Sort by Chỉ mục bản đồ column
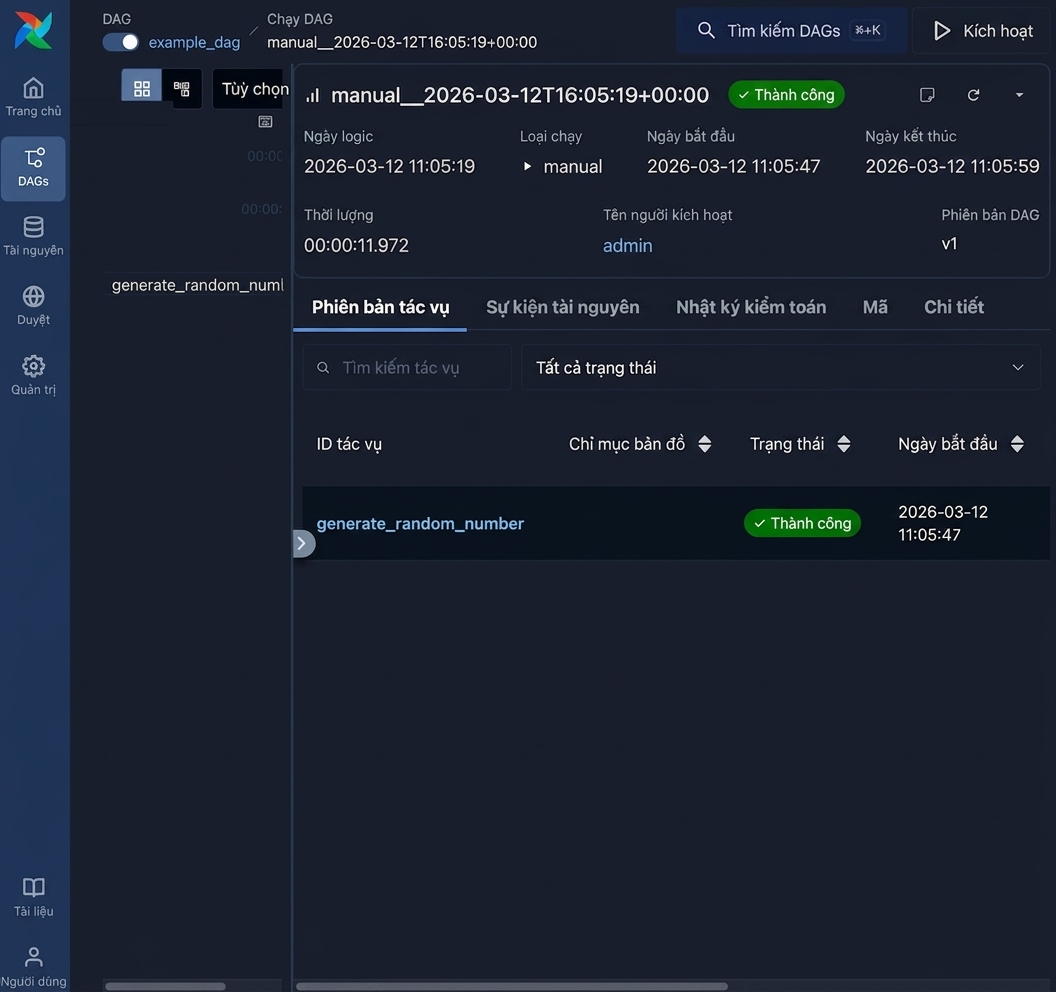This screenshot has height=992, width=1056. (x=640, y=444)
